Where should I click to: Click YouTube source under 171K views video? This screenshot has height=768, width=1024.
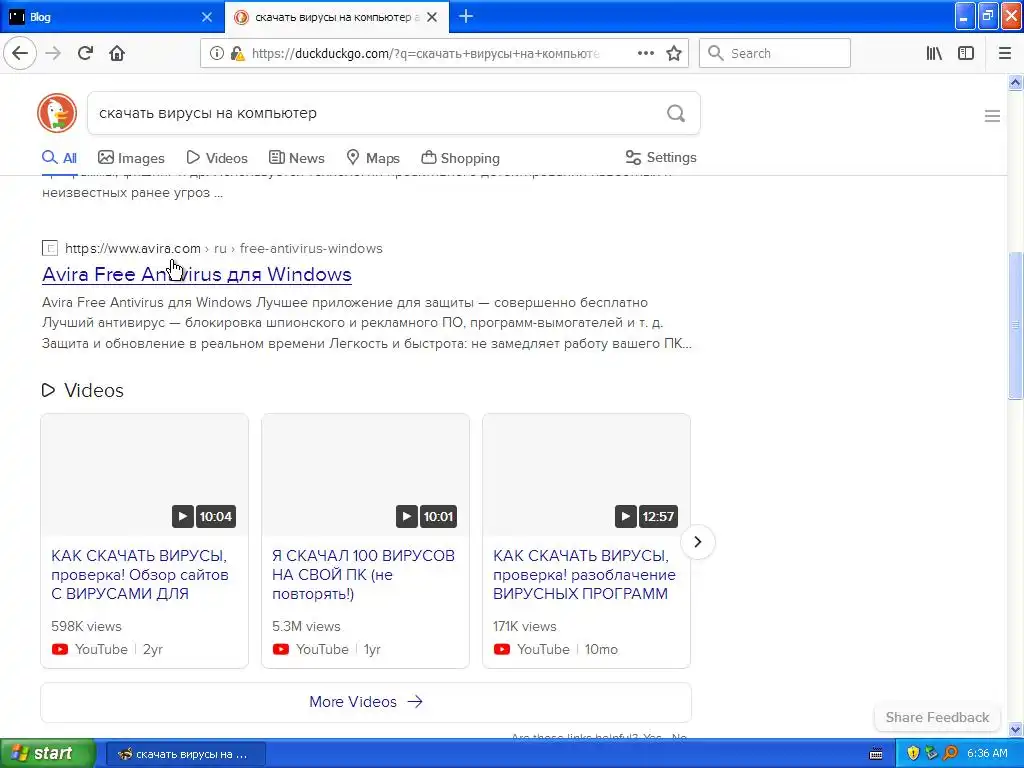[x=531, y=649]
